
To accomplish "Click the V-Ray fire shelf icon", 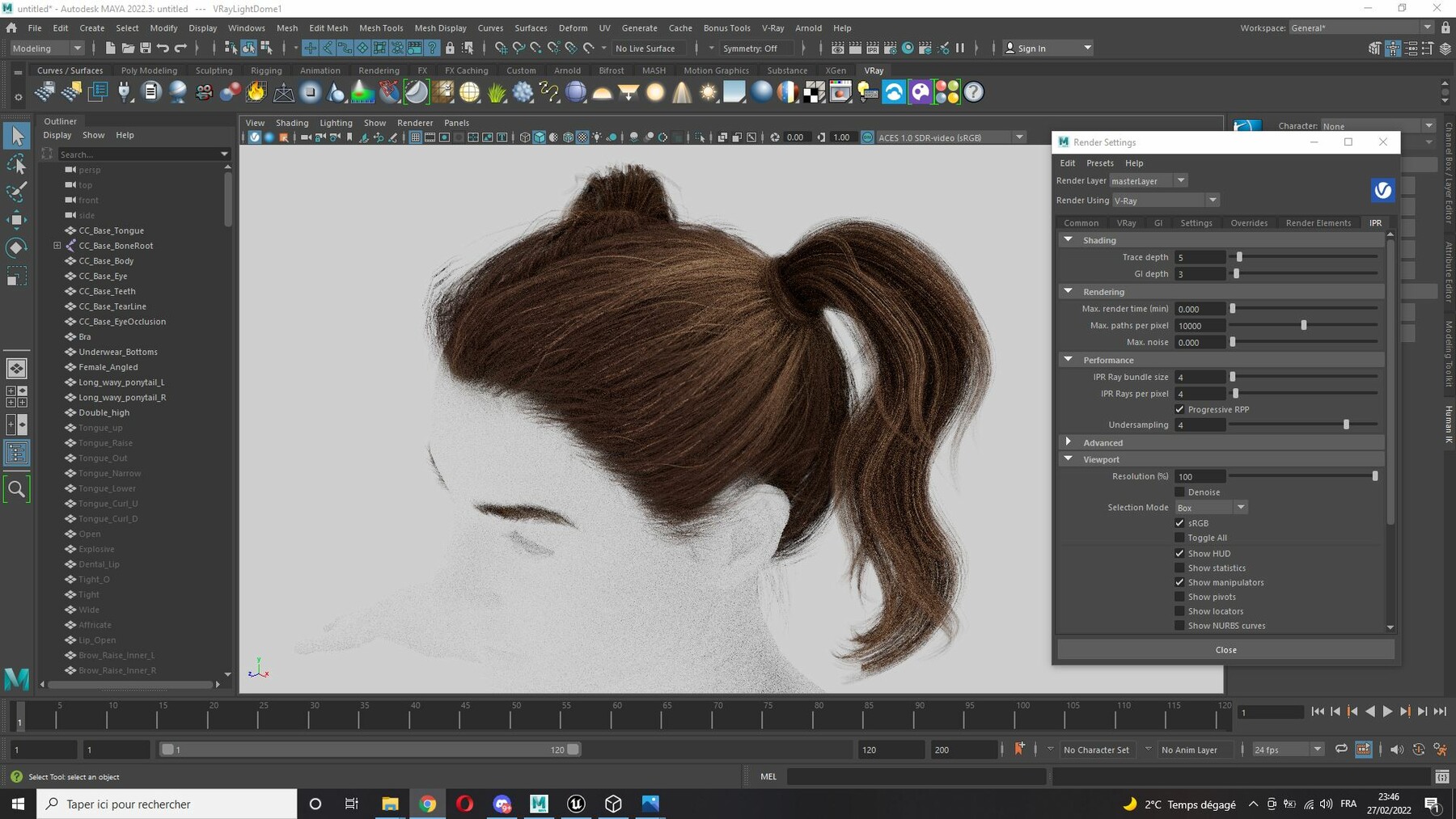I will coord(256,92).
